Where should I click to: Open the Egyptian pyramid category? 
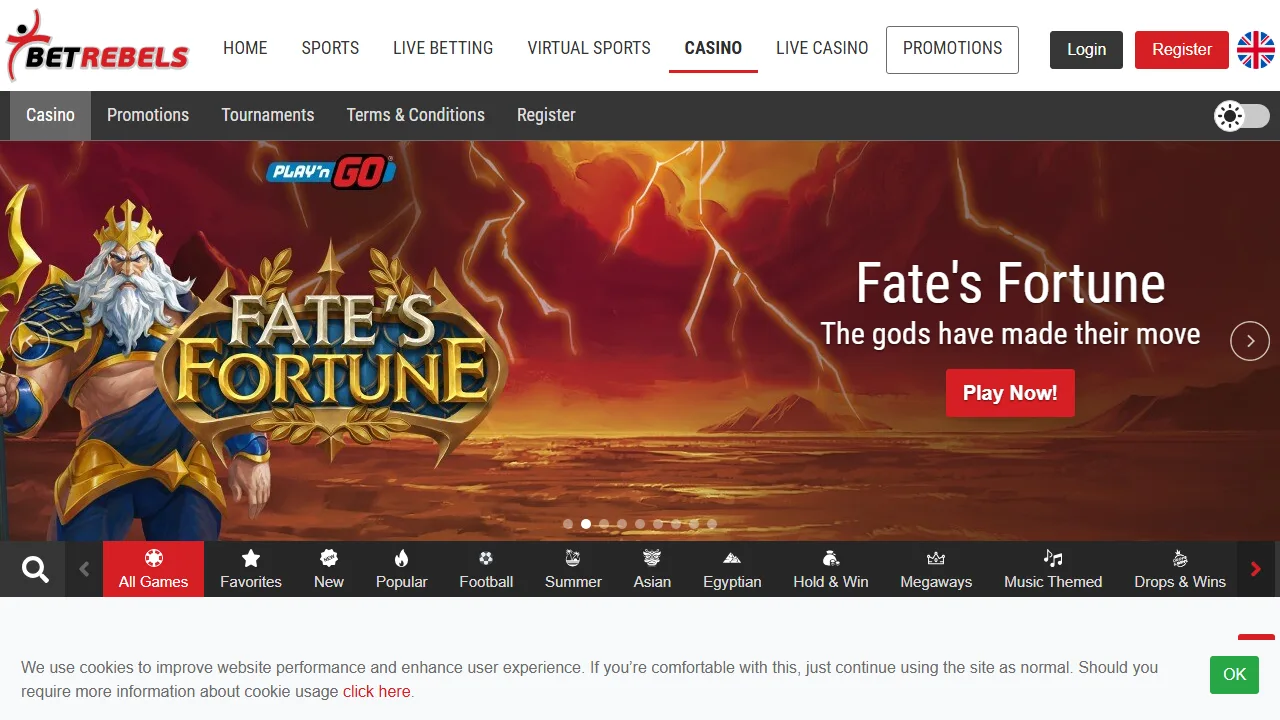pos(732,569)
